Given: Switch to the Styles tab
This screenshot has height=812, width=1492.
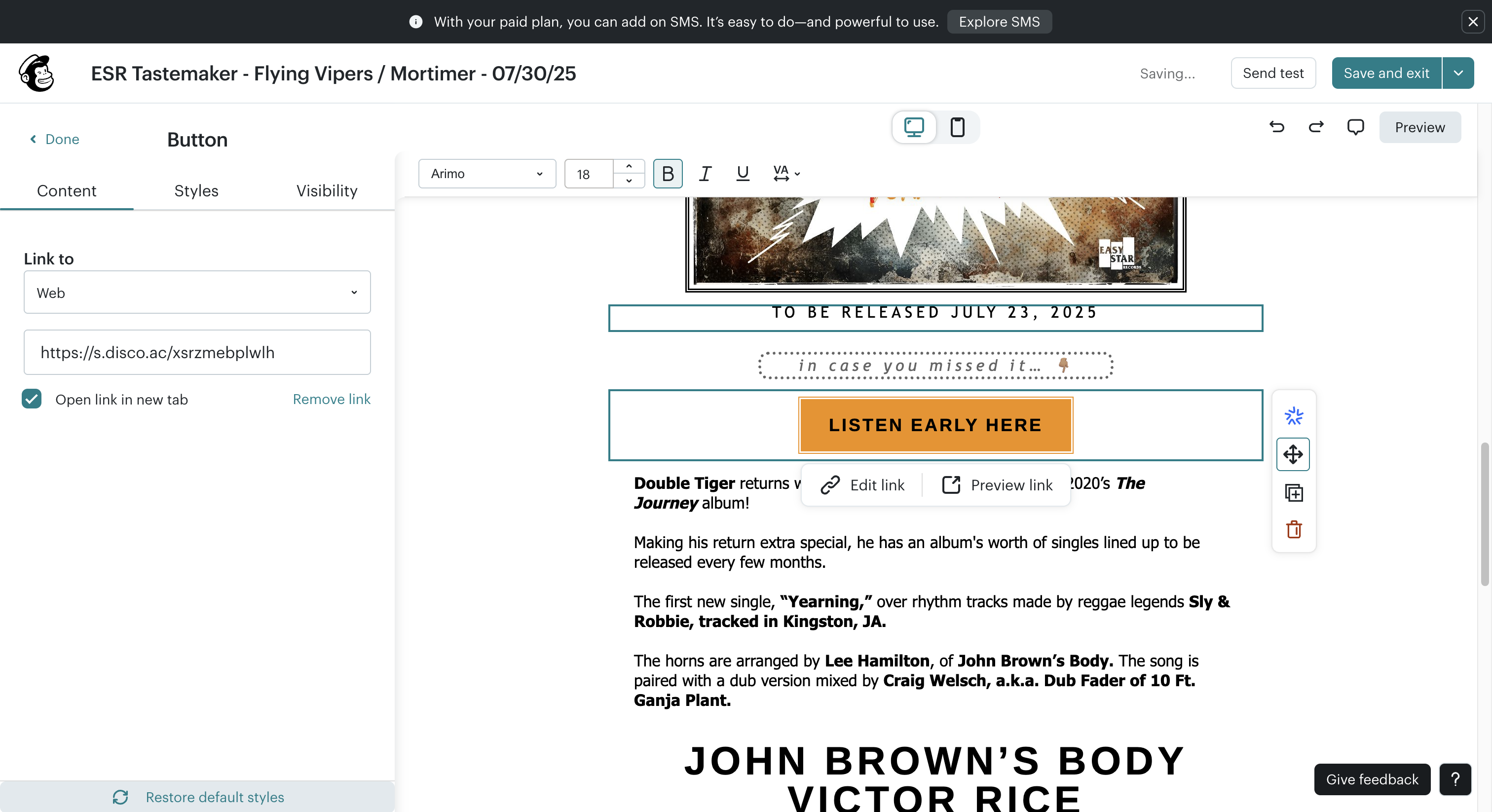Looking at the screenshot, I should coord(196,190).
